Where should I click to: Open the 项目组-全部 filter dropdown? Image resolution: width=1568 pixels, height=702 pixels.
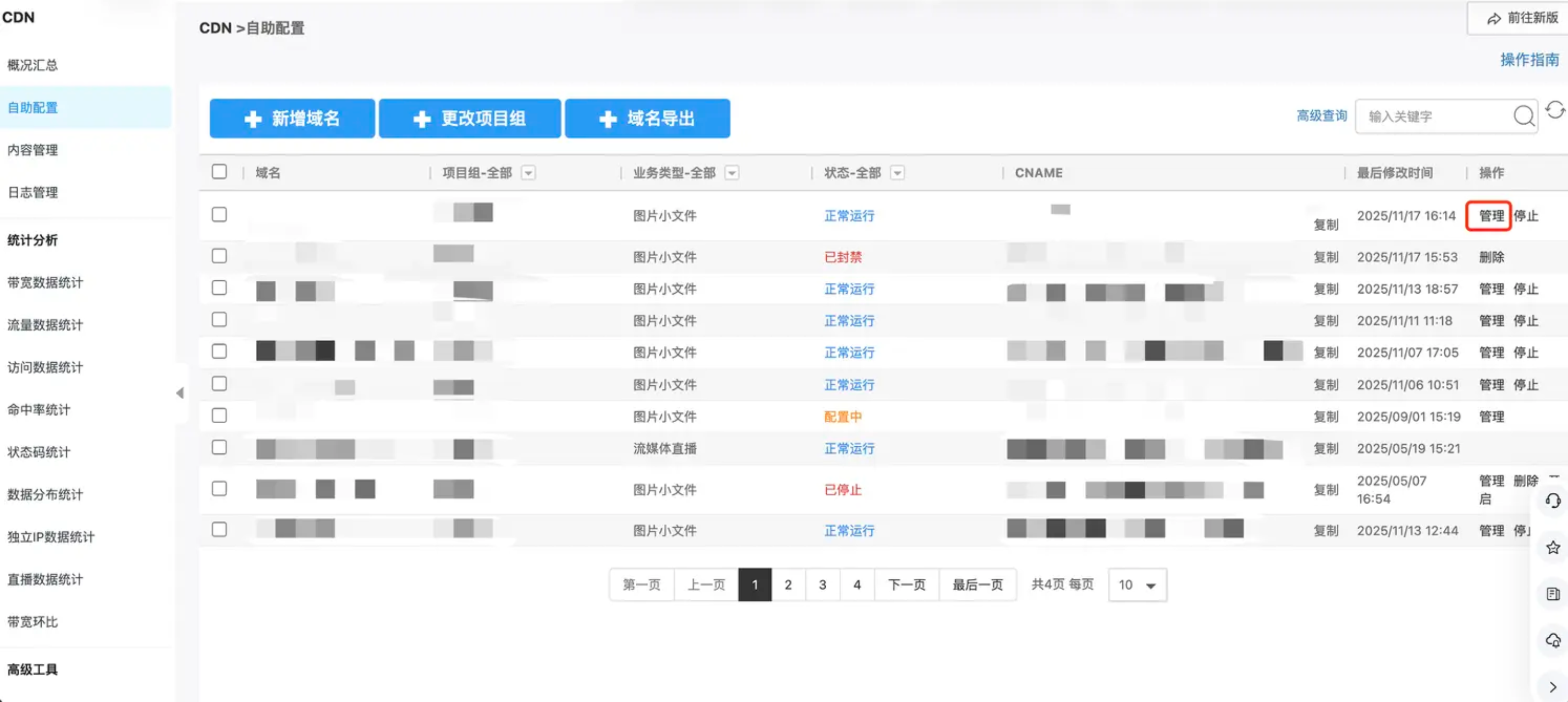(x=528, y=173)
